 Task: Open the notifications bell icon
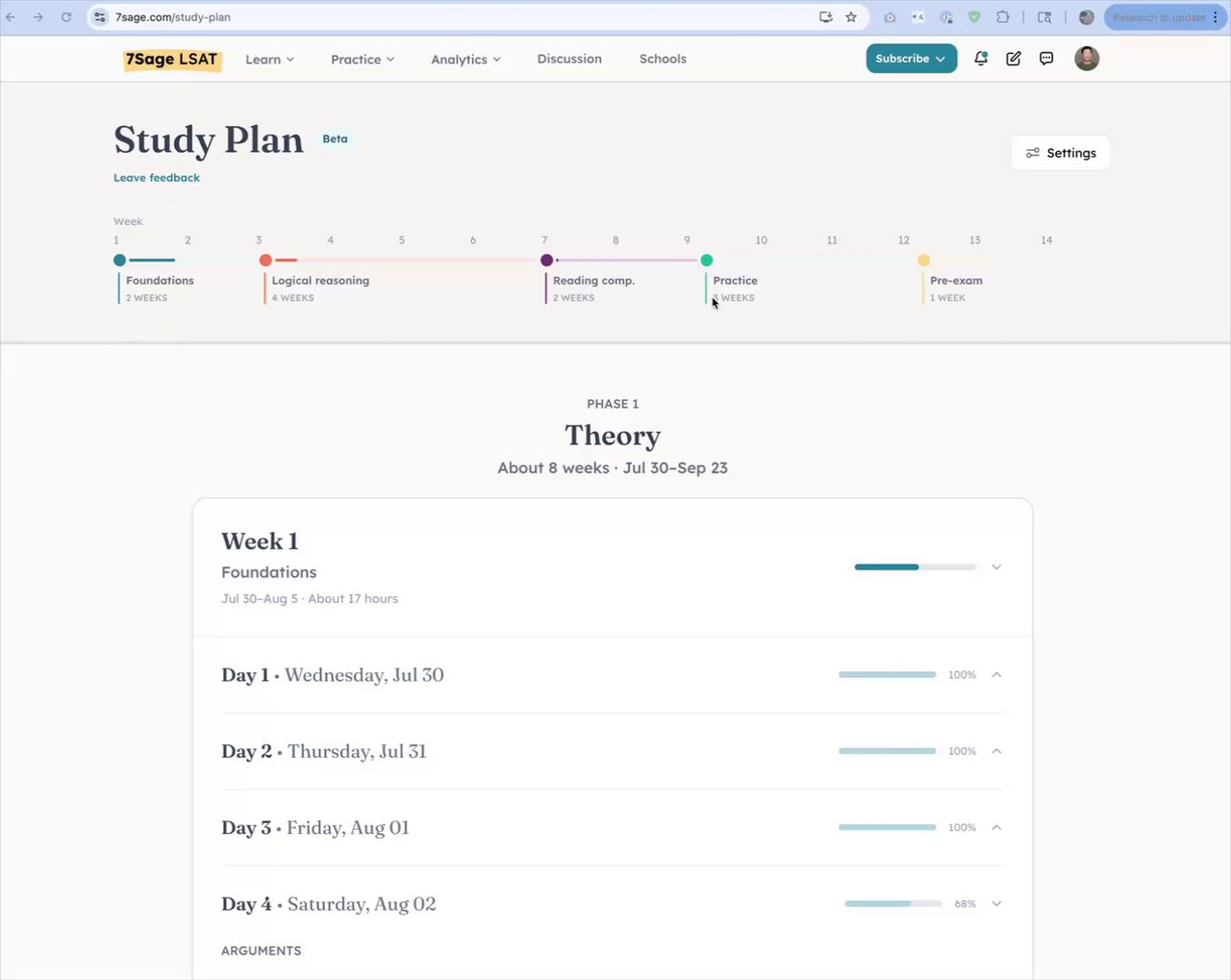[x=981, y=59]
